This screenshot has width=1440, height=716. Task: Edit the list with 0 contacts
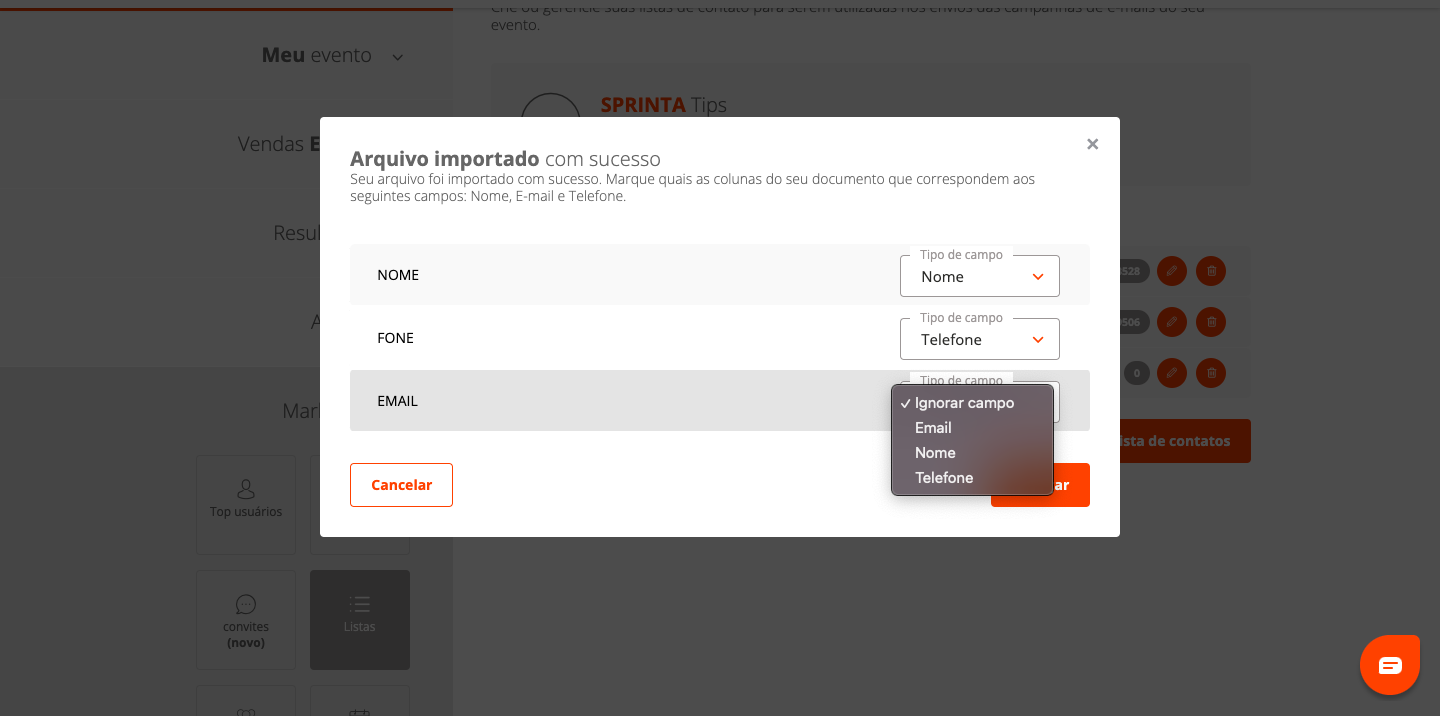[x=1172, y=373]
